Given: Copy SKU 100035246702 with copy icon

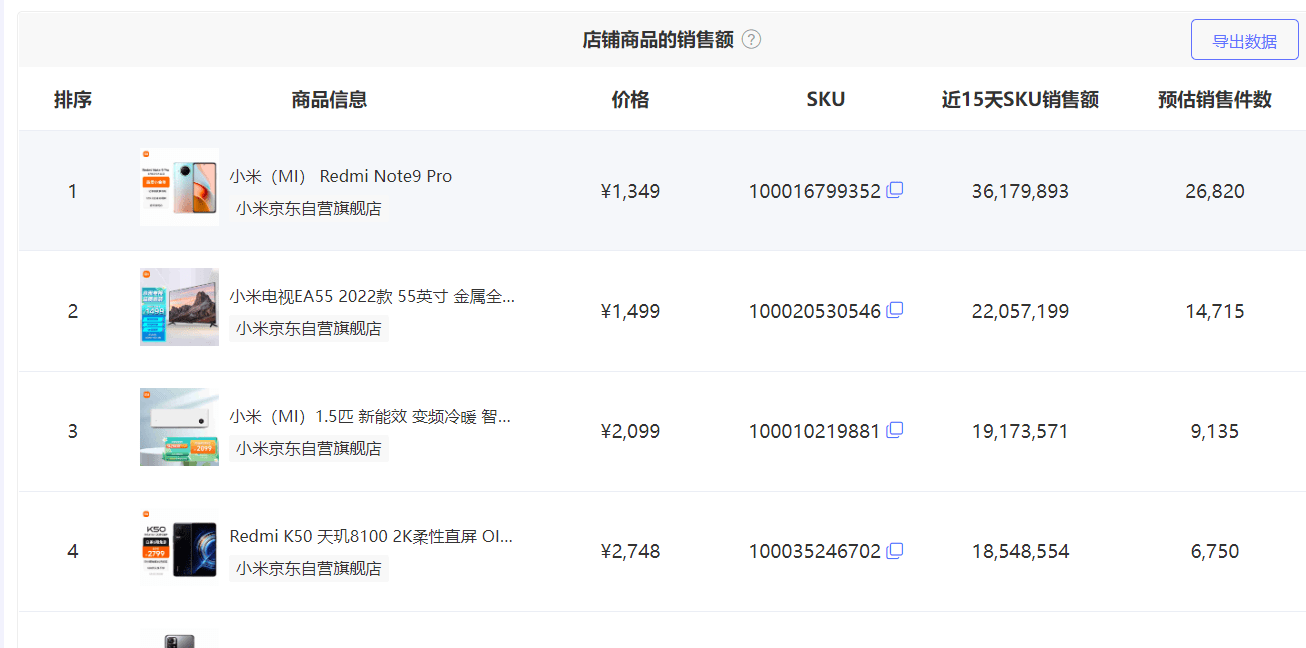Looking at the screenshot, I should [x=895, y=550].
